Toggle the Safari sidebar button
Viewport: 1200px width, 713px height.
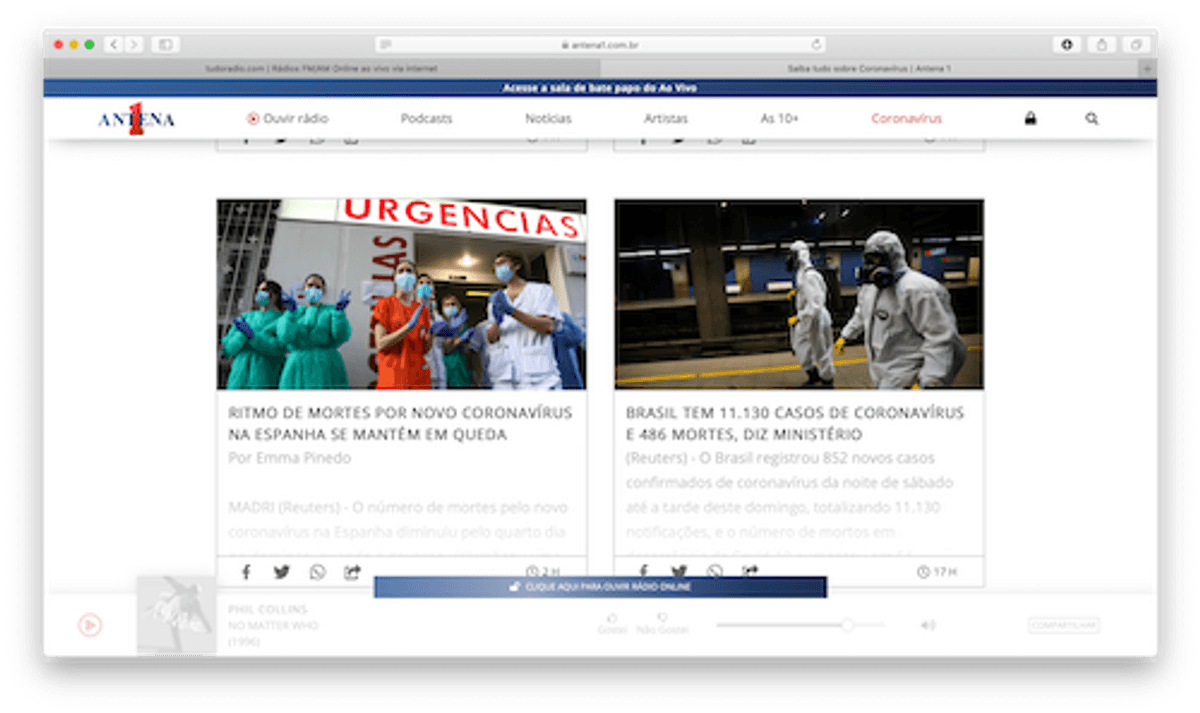pyautogui.click(x=165, y=45)
